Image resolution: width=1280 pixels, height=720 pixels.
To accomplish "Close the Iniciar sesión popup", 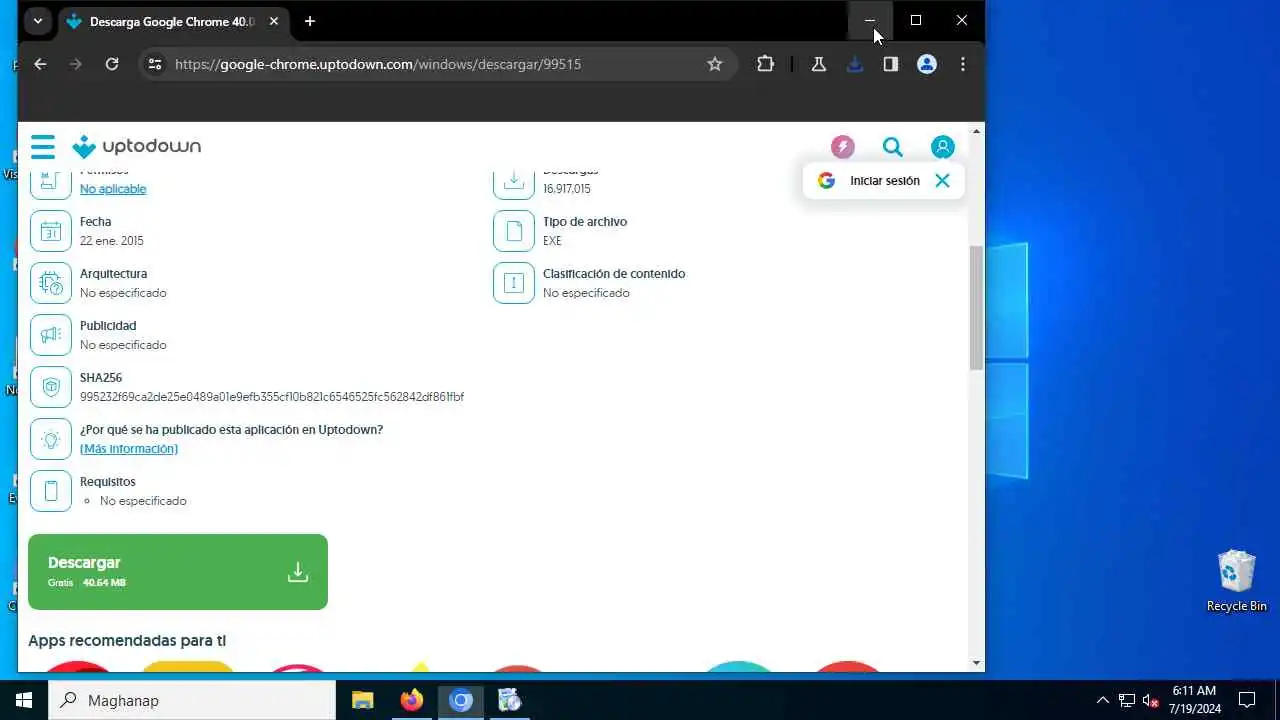I will 942,181.
